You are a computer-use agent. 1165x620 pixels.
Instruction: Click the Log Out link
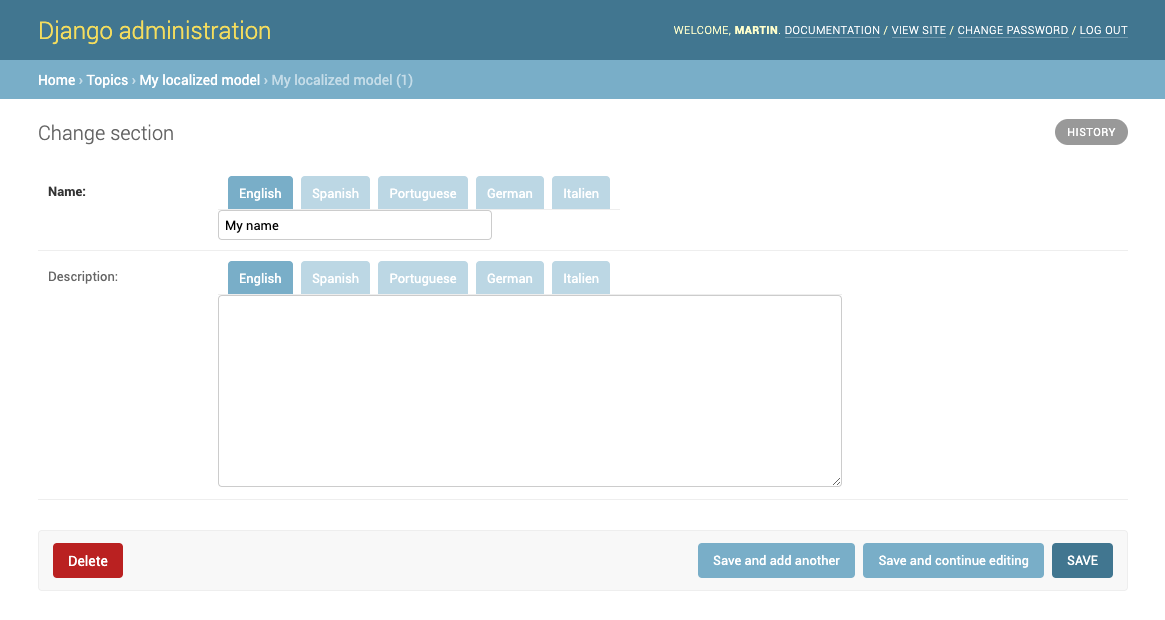pyautogui.click(x=1103, y=31)
